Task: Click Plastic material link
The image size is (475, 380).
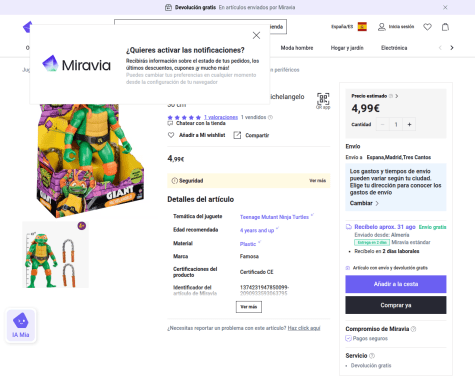Action: (x=248, y=244)
